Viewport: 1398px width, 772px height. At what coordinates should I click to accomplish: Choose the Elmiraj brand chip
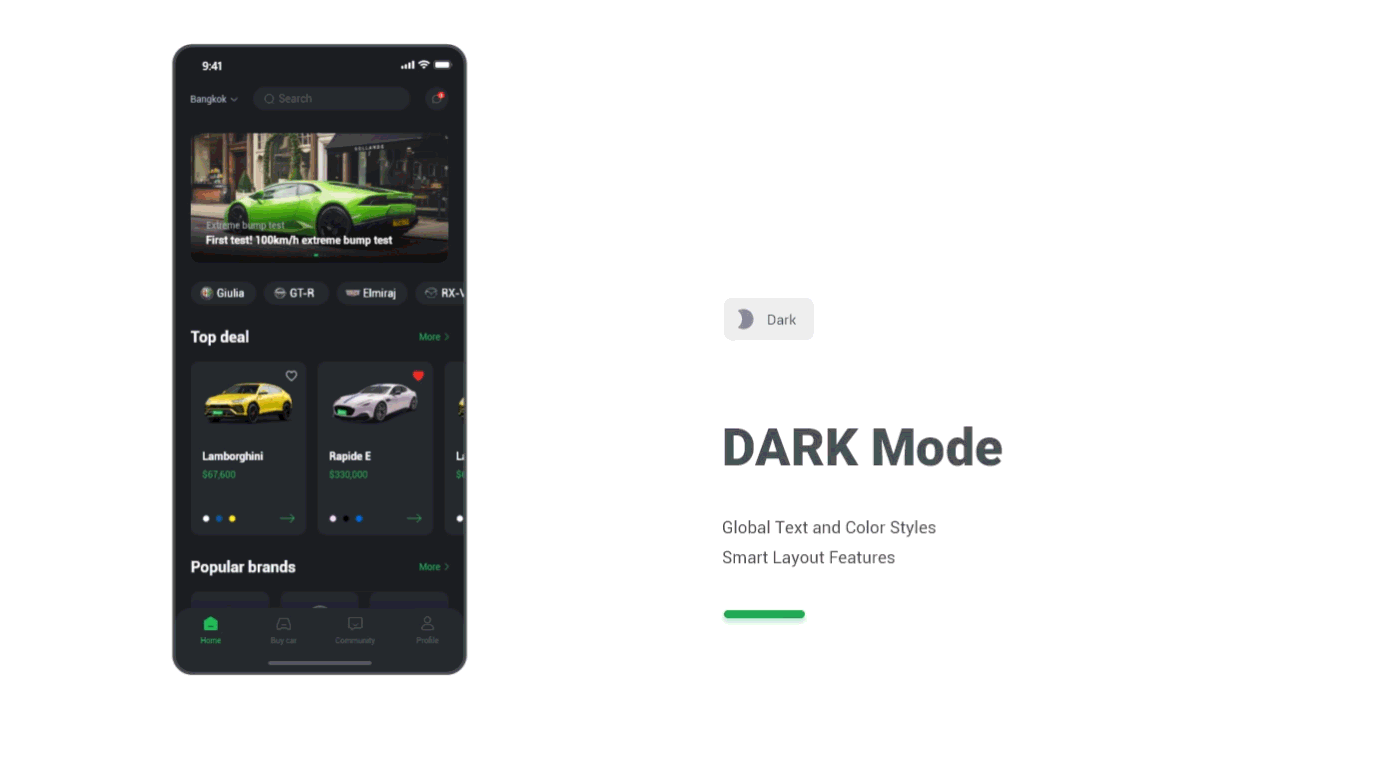371,293
